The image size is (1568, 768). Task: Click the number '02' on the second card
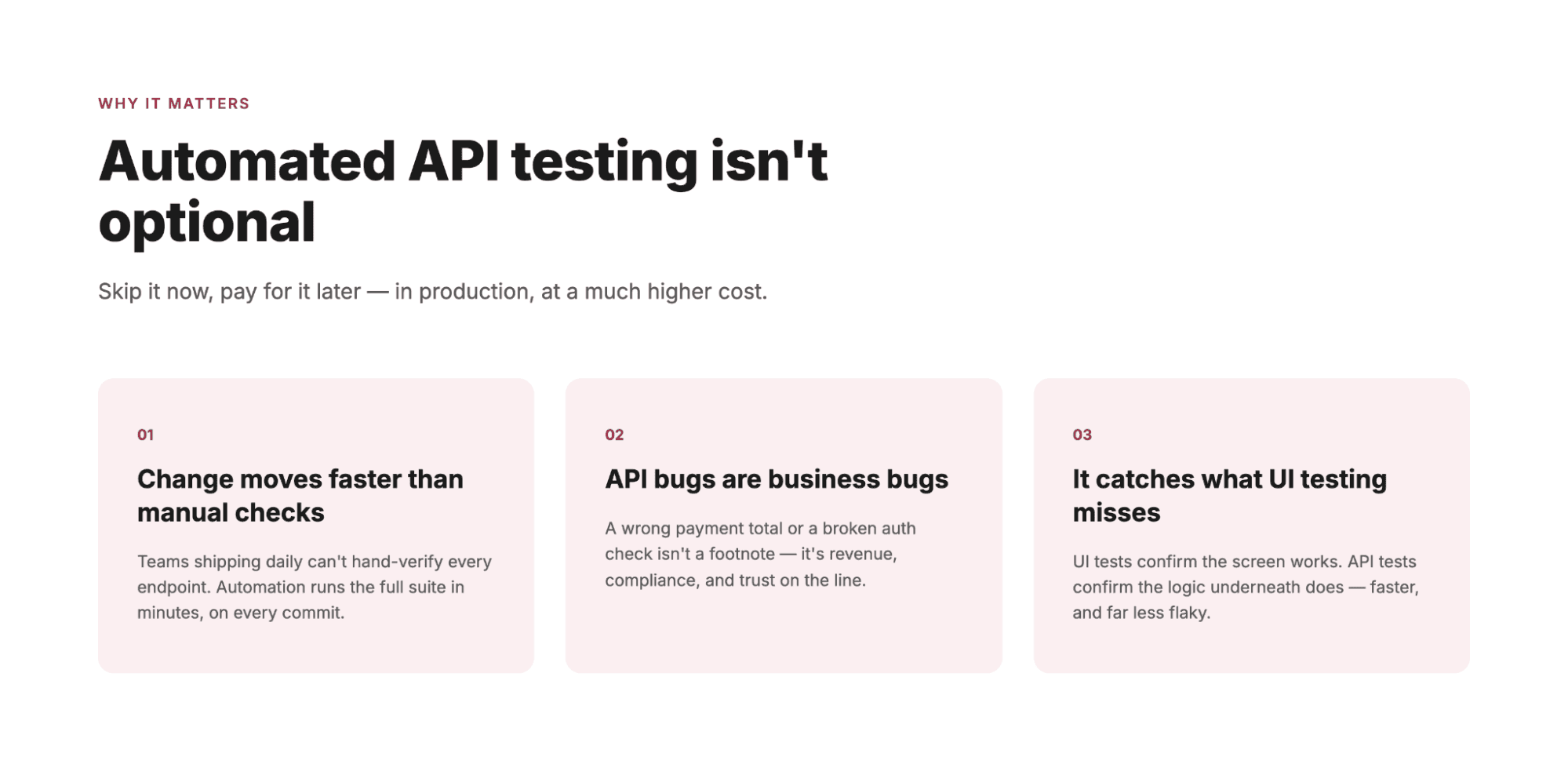614,435
